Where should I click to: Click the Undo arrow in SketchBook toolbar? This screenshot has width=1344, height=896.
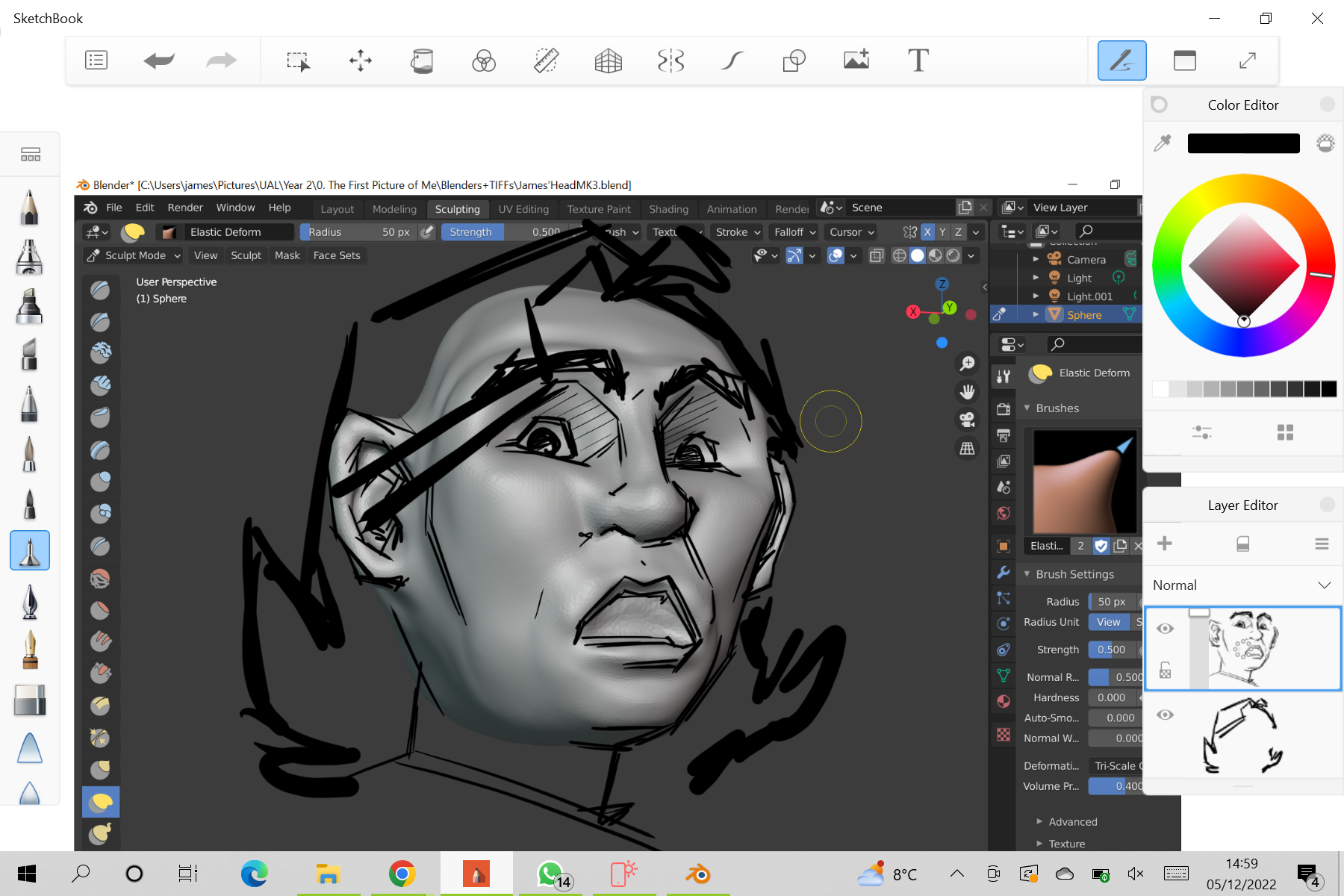[158, 60]
